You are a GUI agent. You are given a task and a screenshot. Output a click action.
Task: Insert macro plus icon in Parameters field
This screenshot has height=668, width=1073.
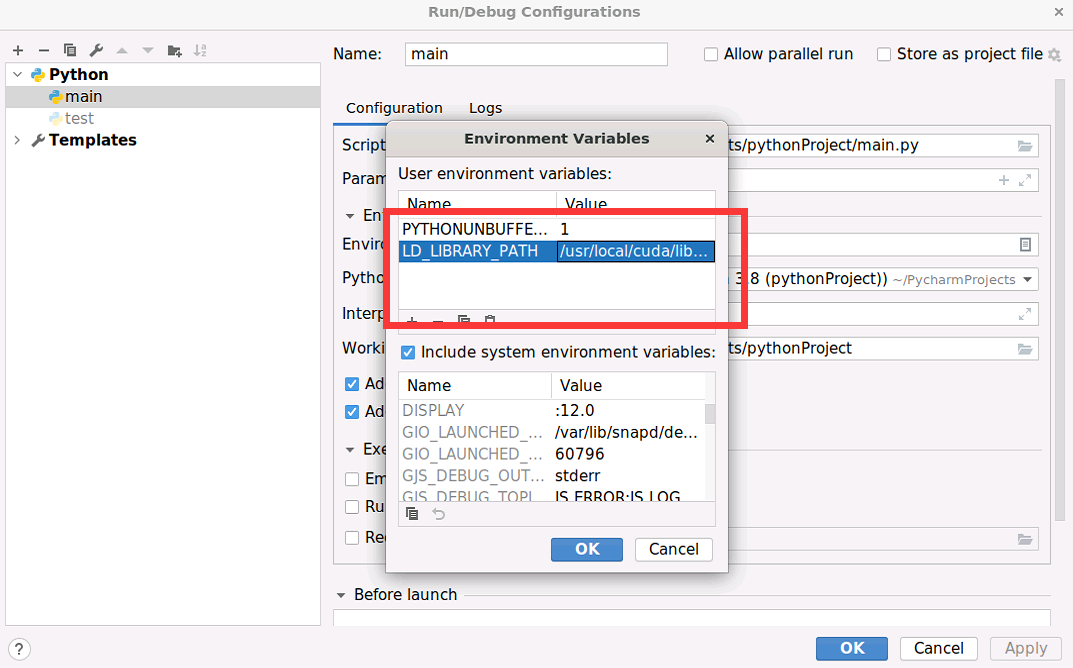1004,180
